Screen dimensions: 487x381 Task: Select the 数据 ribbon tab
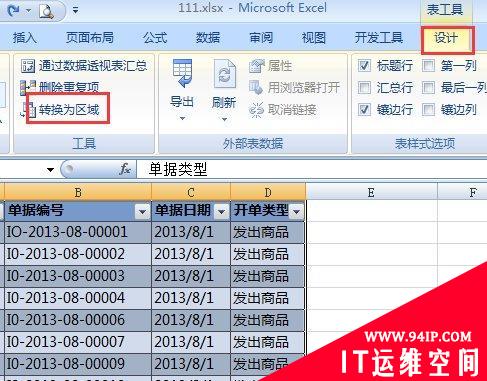[x=208, y=38]
